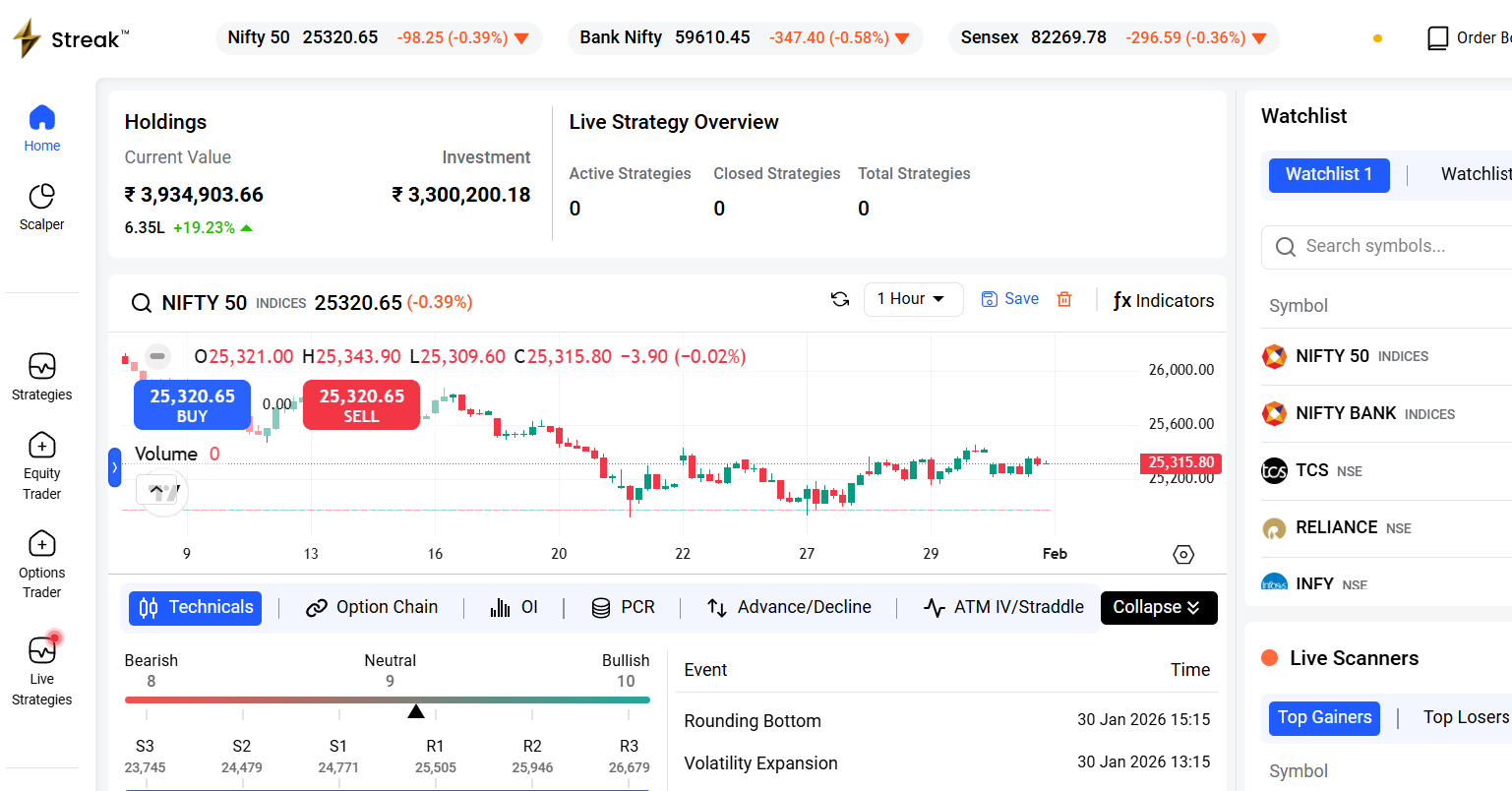Click the blue BUY button
Image resolution: width=1512 pixels, height=791 pixels.
pyautogui.click(x=192, y=405)
